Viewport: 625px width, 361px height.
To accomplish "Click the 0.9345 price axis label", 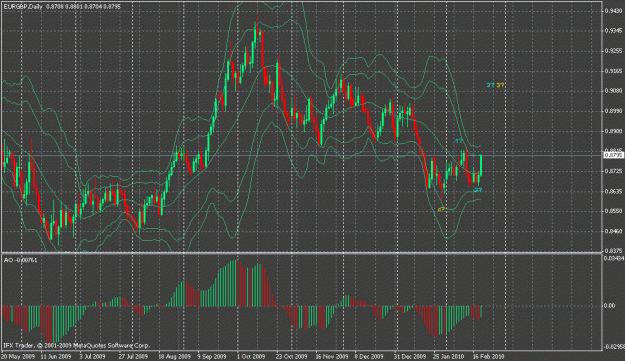I will (x=613, y=31).
